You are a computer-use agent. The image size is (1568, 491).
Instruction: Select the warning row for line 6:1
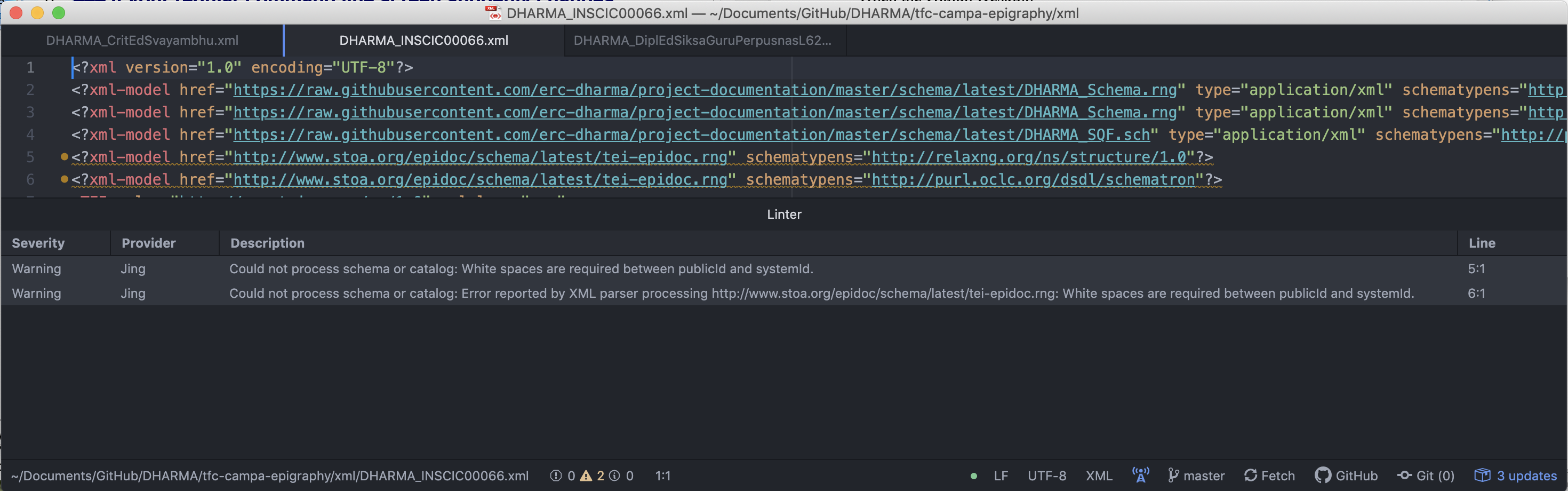click(784, 293)
